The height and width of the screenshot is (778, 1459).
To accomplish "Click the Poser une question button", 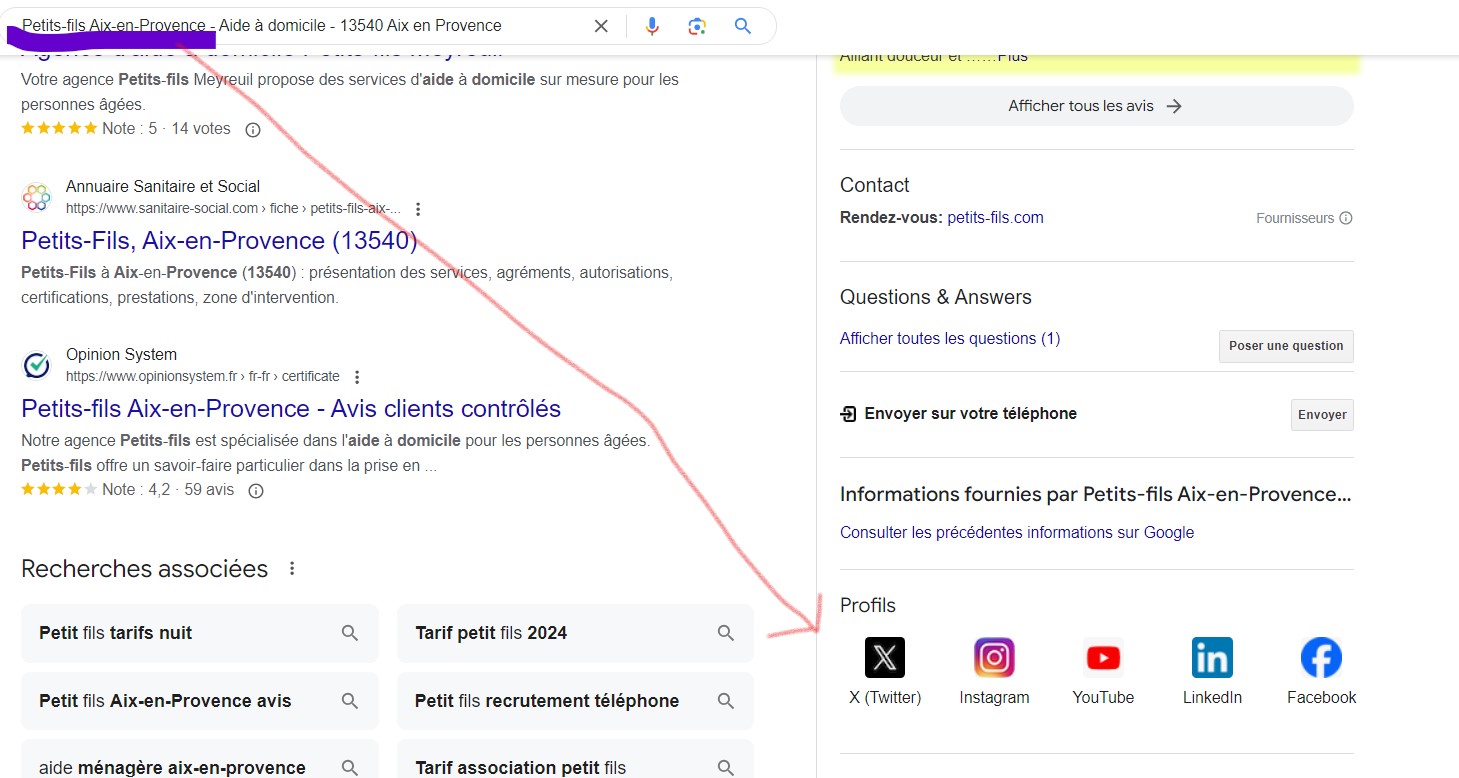I will point(1286,346).
